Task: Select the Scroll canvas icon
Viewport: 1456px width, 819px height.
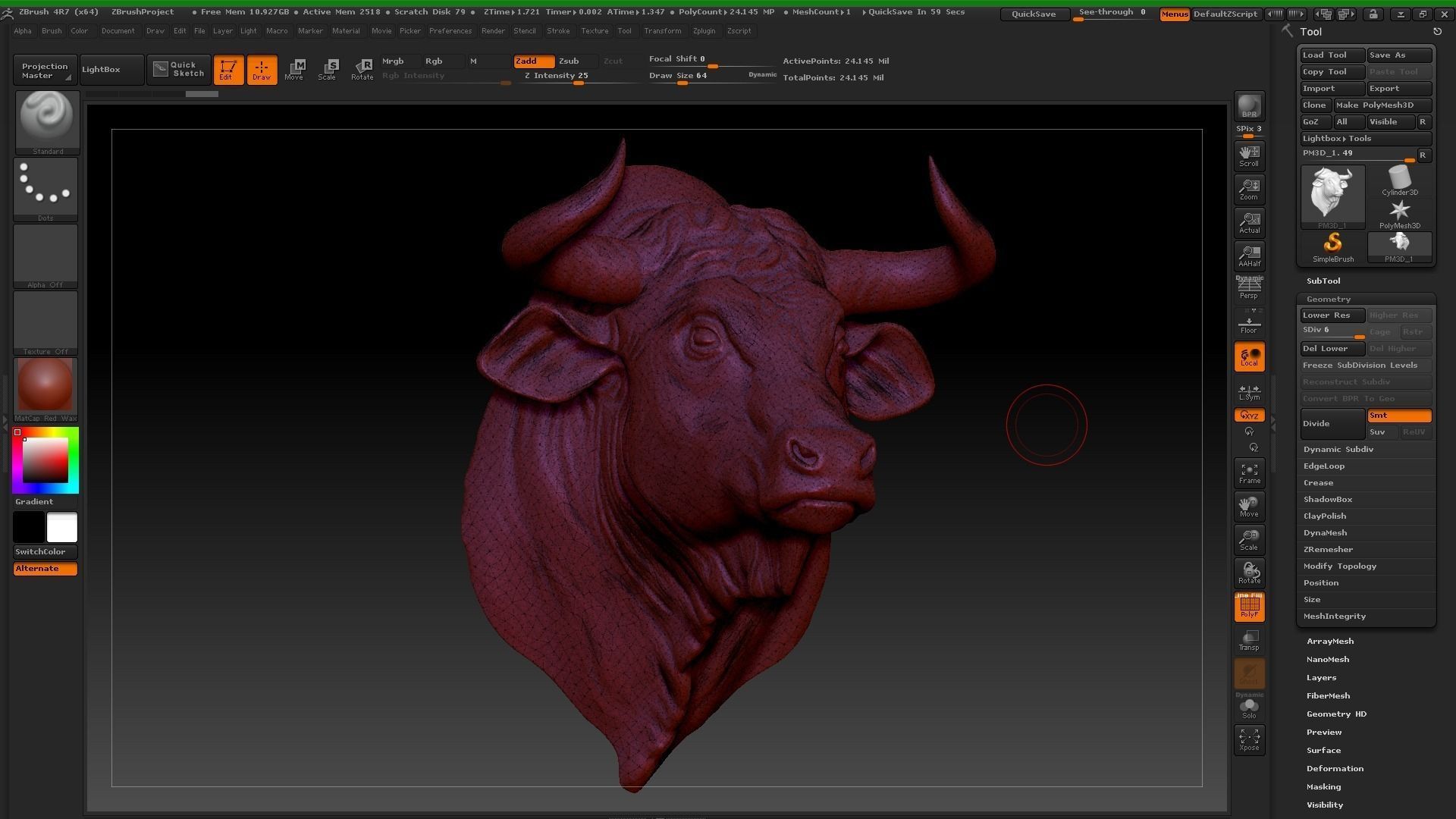Action: 1249,155
